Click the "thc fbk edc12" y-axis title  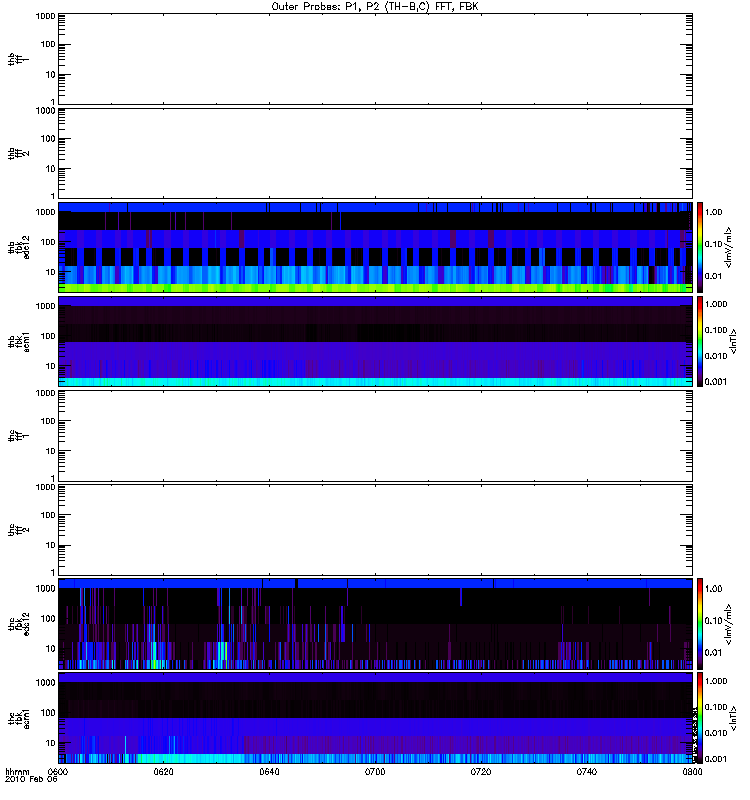(19, 623)
